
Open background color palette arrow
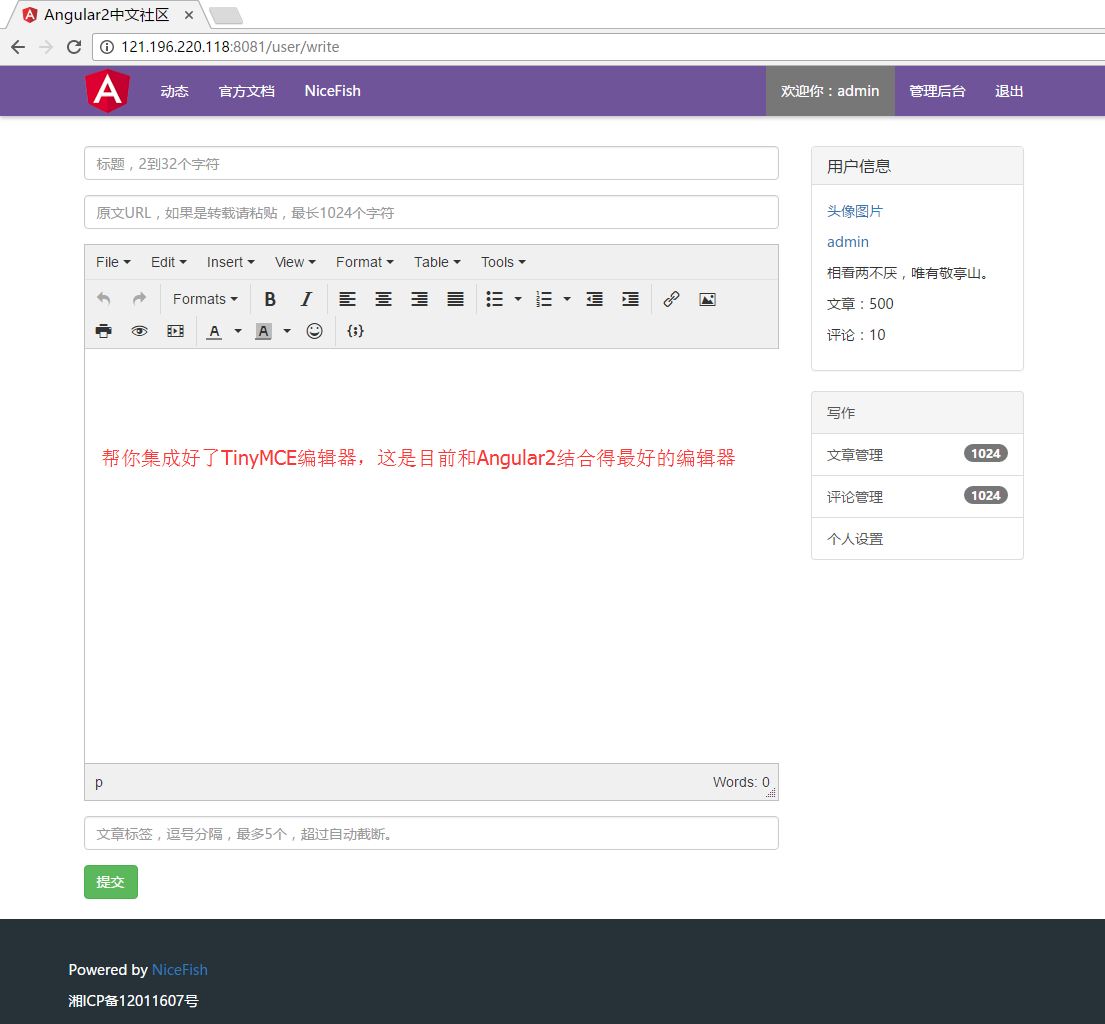point(287,331)
